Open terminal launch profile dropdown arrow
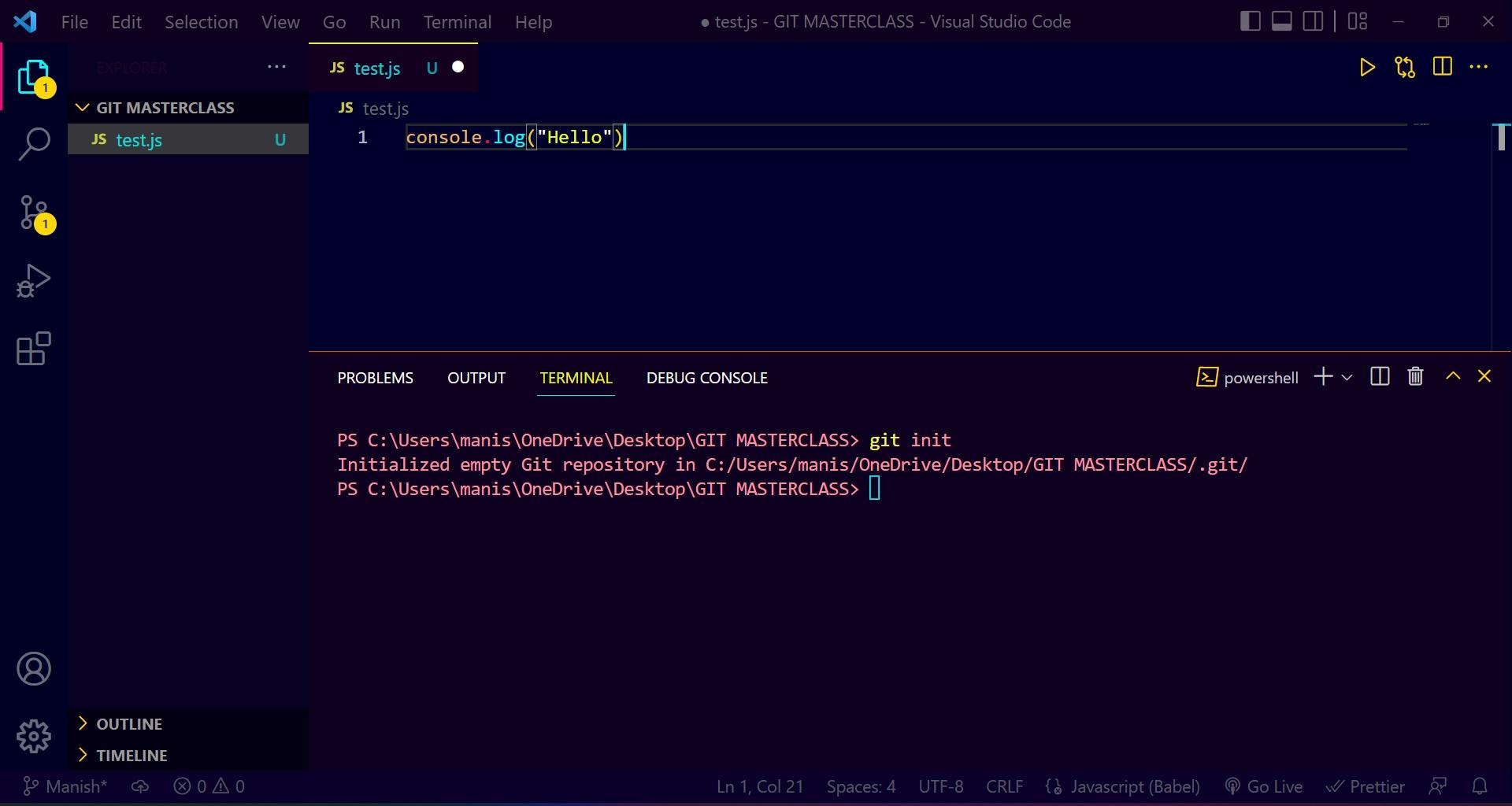1512x806 pixels. point(1347,378)
